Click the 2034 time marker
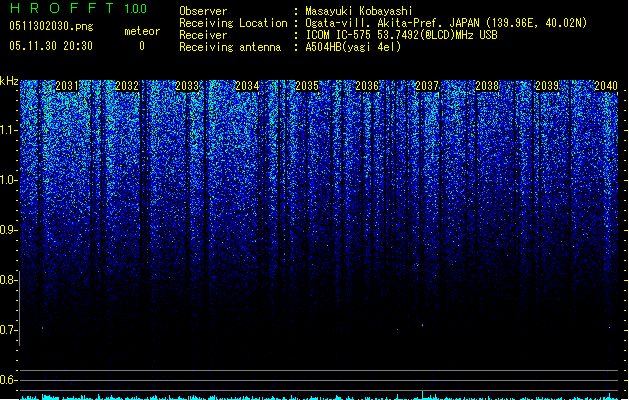This screenshot has width=629, height=400. tap(247, 86)
